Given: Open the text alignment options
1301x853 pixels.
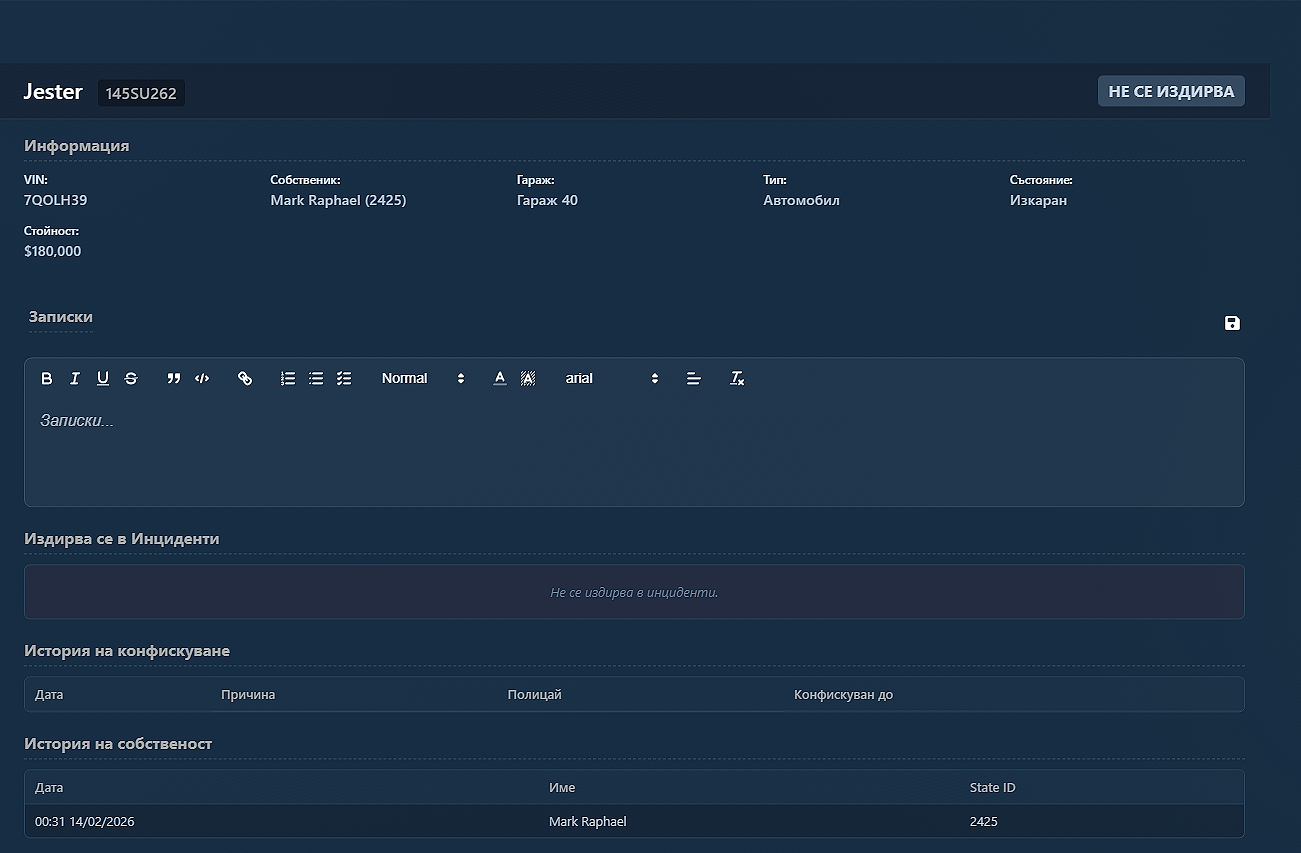Looking at the screenshot, I should [694, 378].
